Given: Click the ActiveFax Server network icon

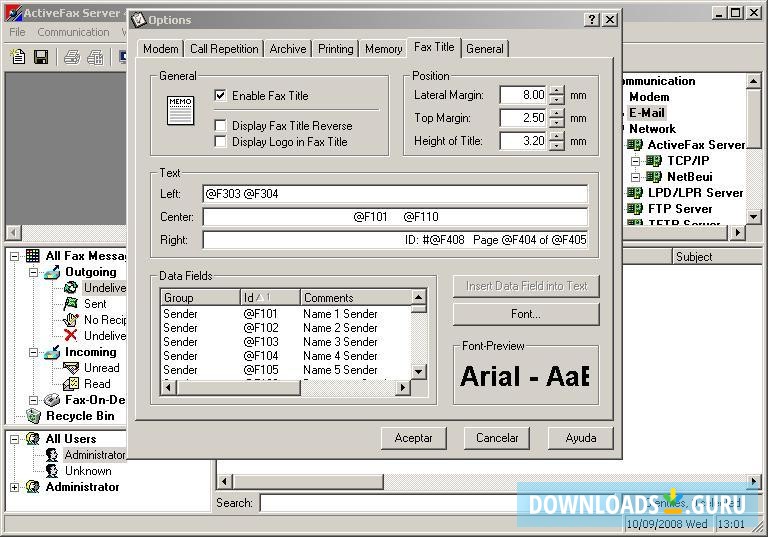Looking at the screenshot, I should pyautogui.click(x=635, y=145).
